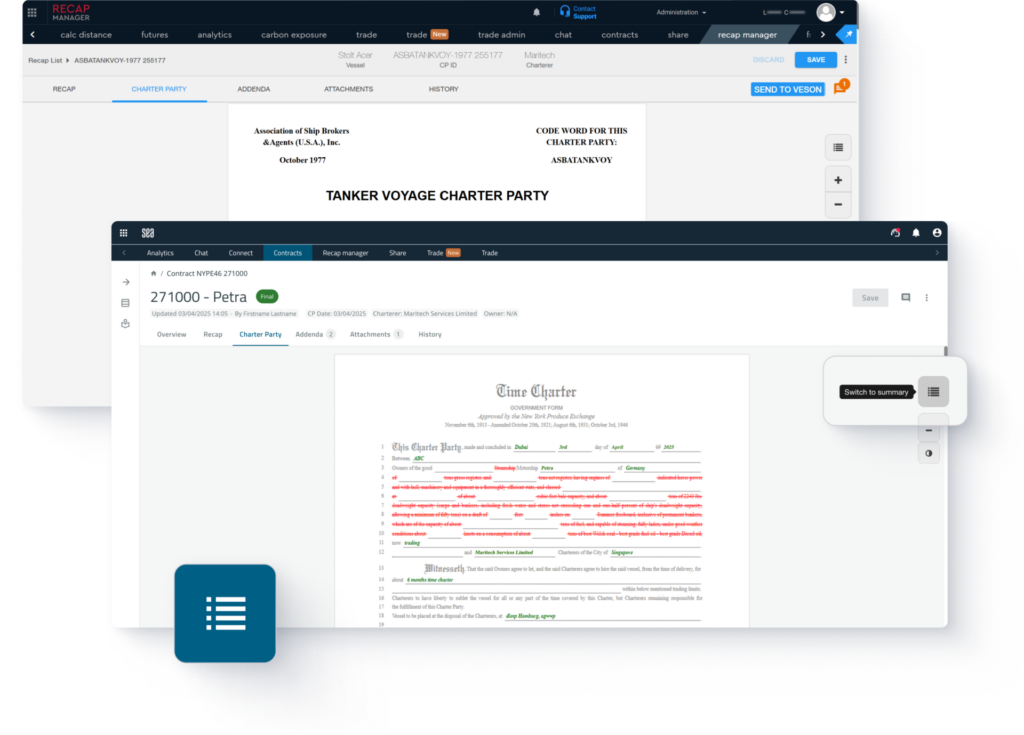Click the SEND TO VESON button

(788, 90)
